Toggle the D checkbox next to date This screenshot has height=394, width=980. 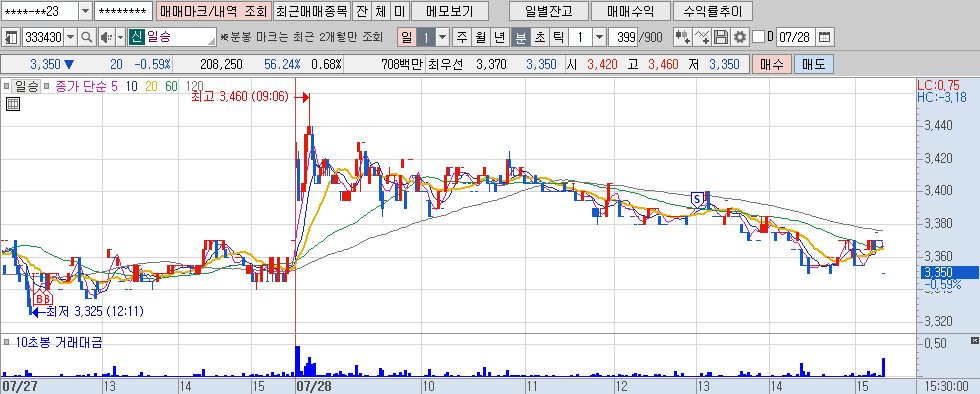(x=758, y=38)
